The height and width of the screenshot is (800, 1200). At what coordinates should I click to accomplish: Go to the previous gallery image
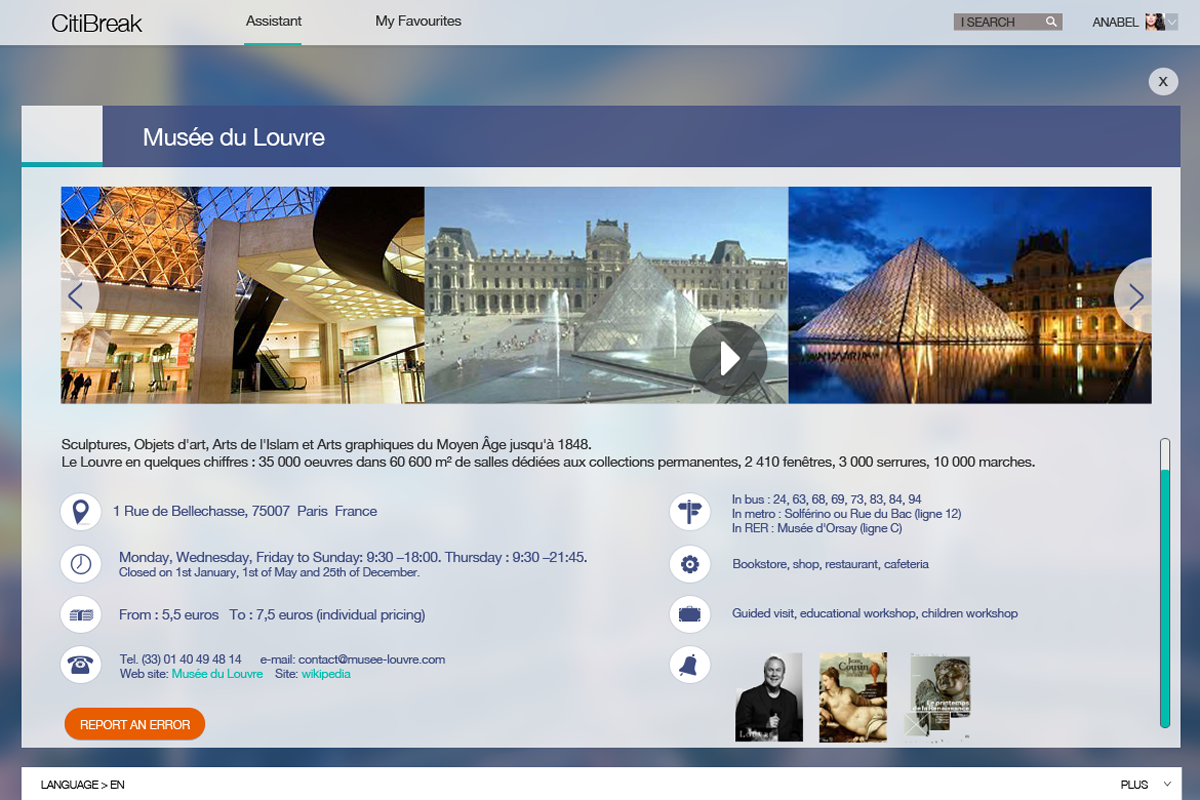click(x=77, y=295)
